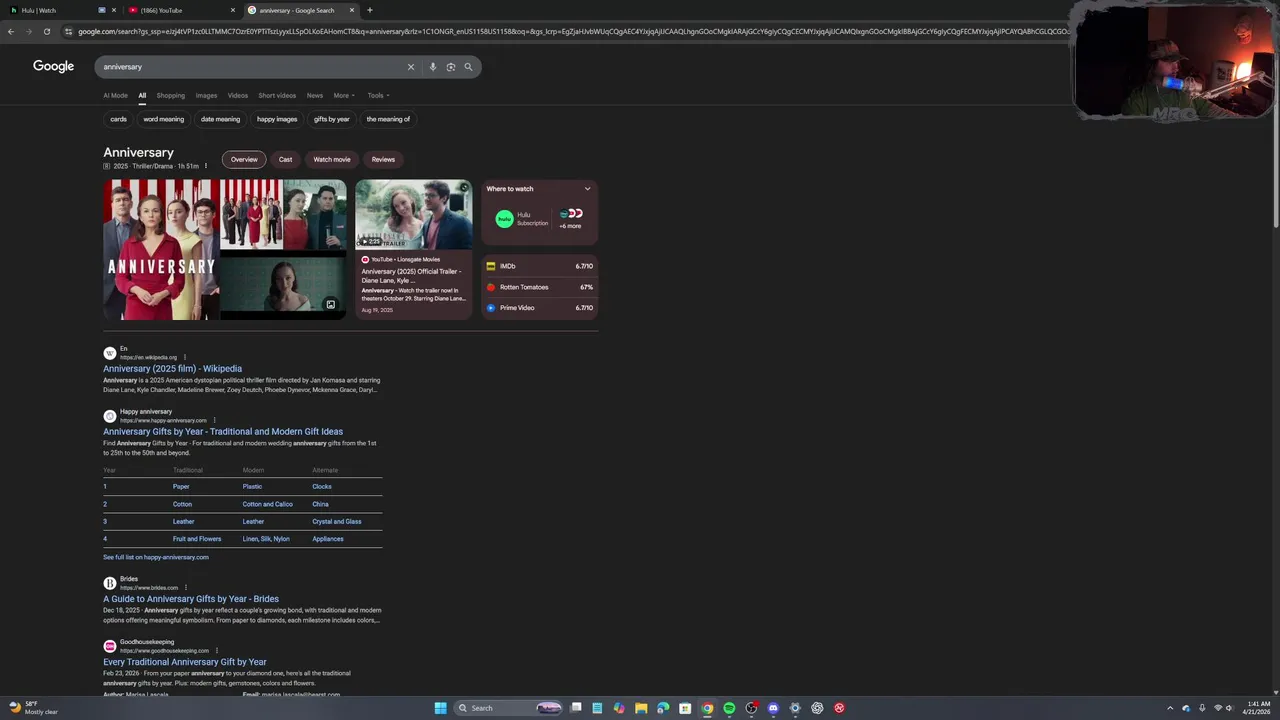Image resolution: width=1280 pixels, height=720 pixels.
Task: Select the Watch movie chip
Action: point(332,159)
